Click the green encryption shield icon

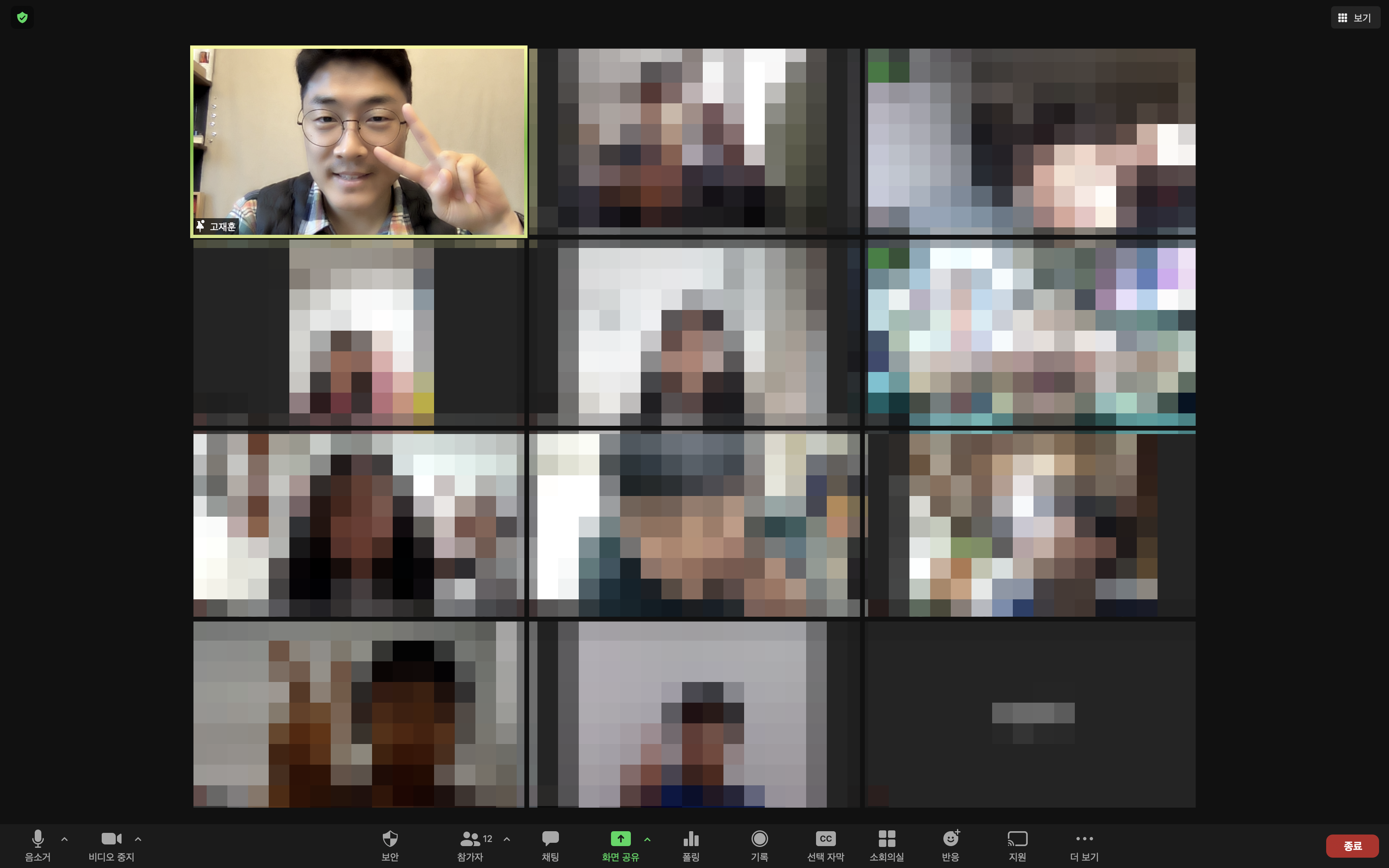click(x=22, y=18)
